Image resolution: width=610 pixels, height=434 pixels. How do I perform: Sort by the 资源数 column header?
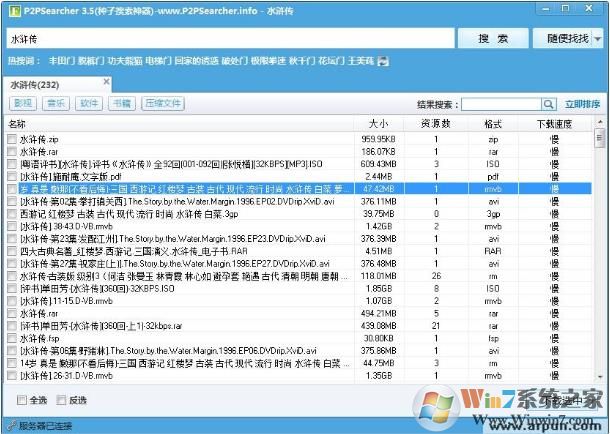[x=436, y=124]
